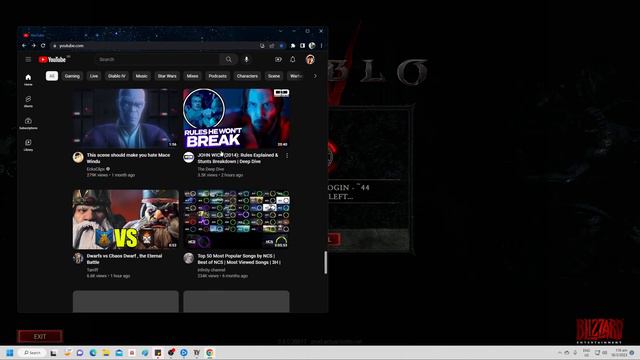Image resolution: width=640 pixels, height=360 pixels.
Task: Select the Mixes category chip
Action: point(192,76)
